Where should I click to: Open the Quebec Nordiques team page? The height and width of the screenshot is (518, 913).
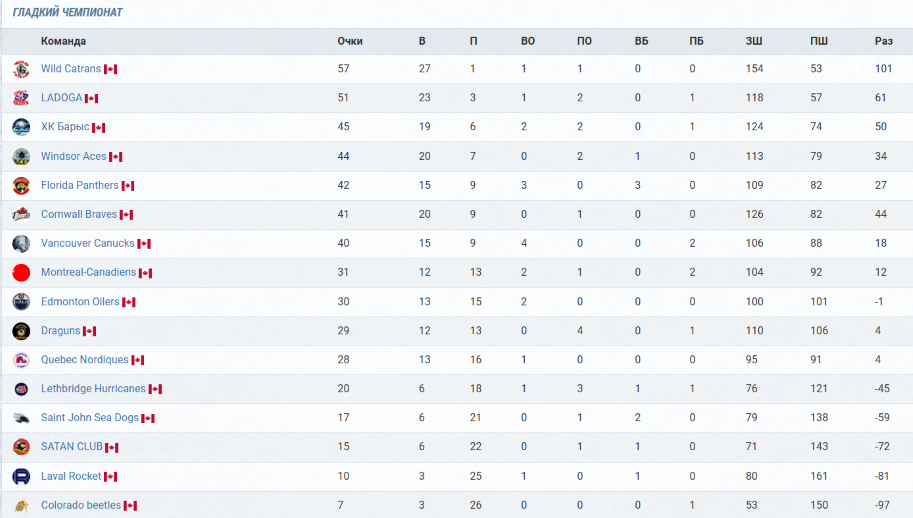pyautogui.click(x=84, y=360)
